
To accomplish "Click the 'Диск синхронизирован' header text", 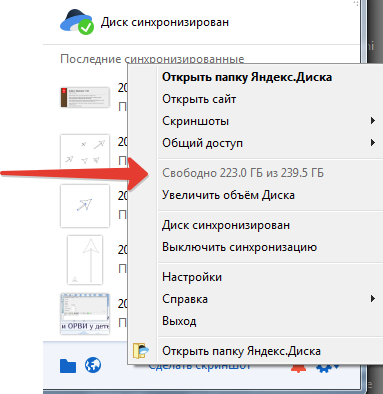I will click(165, 22).
